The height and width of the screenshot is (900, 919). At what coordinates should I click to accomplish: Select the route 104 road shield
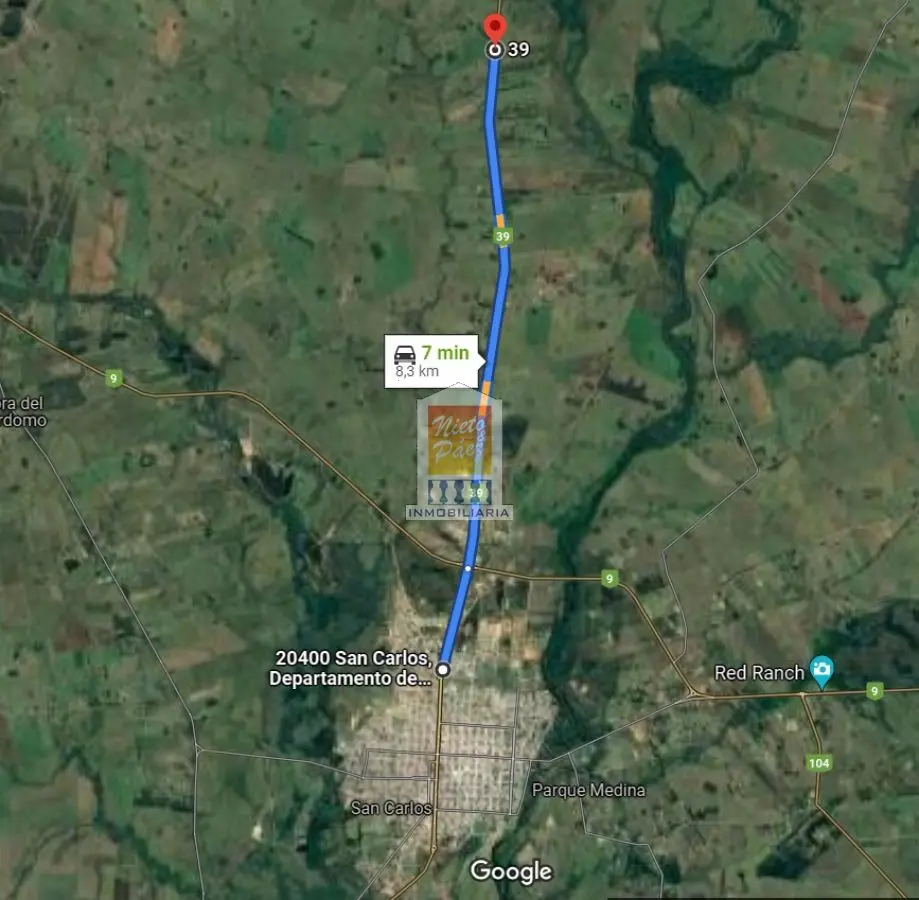pos(819,763)
